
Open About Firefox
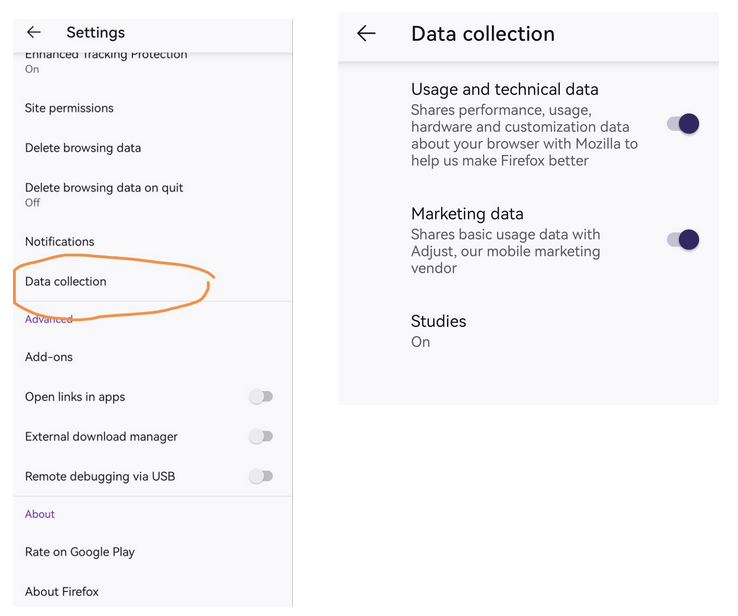coord(152,592)
